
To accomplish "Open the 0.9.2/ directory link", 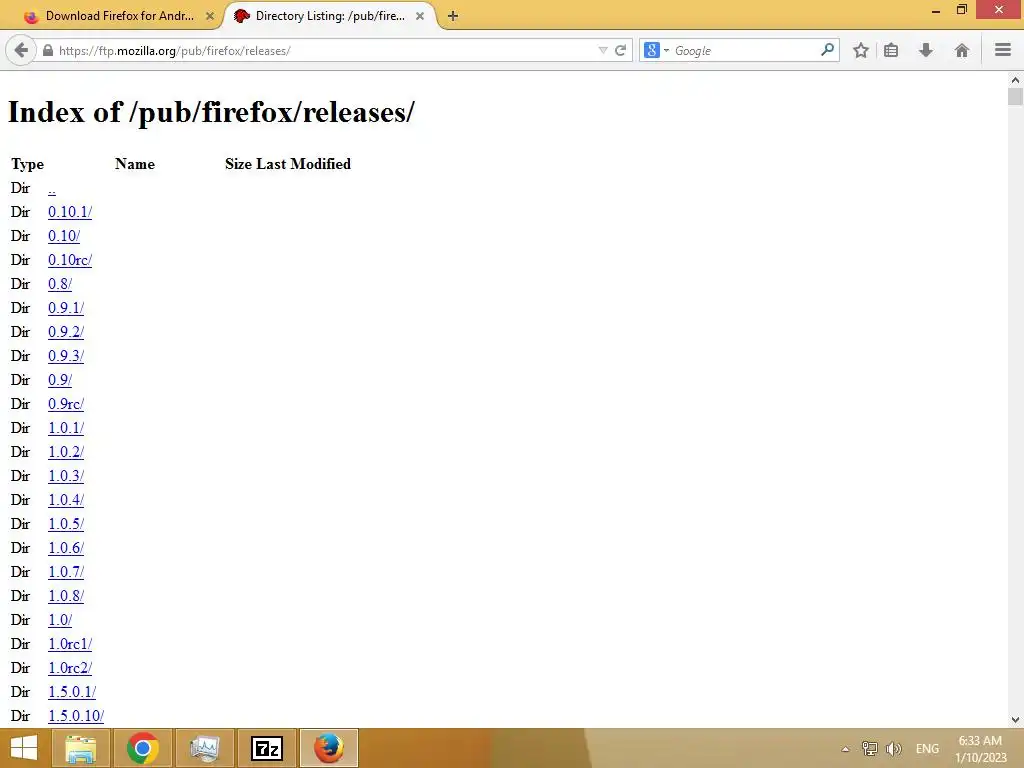I will 66,332.
